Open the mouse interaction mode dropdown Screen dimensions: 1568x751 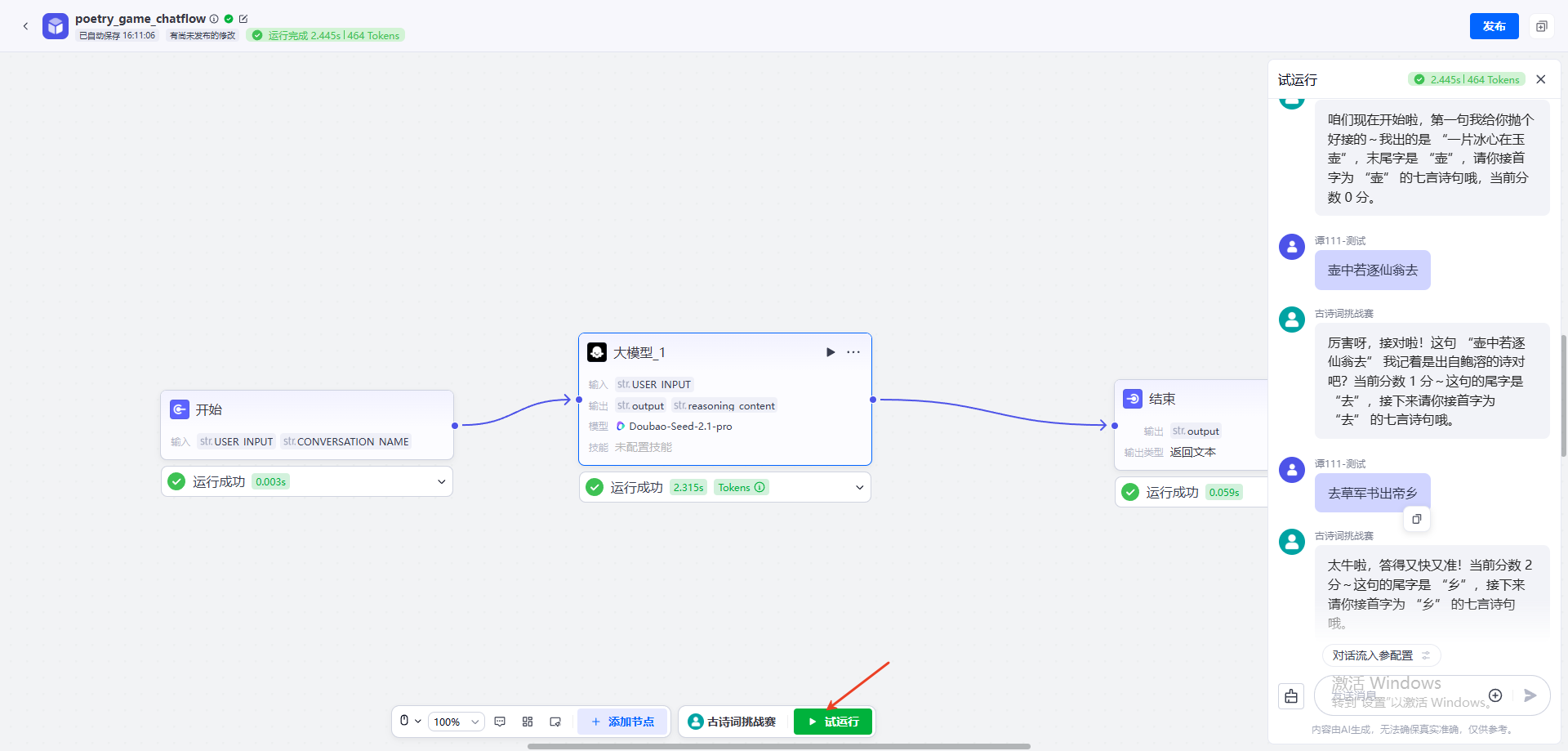click(x=410, y=722)
